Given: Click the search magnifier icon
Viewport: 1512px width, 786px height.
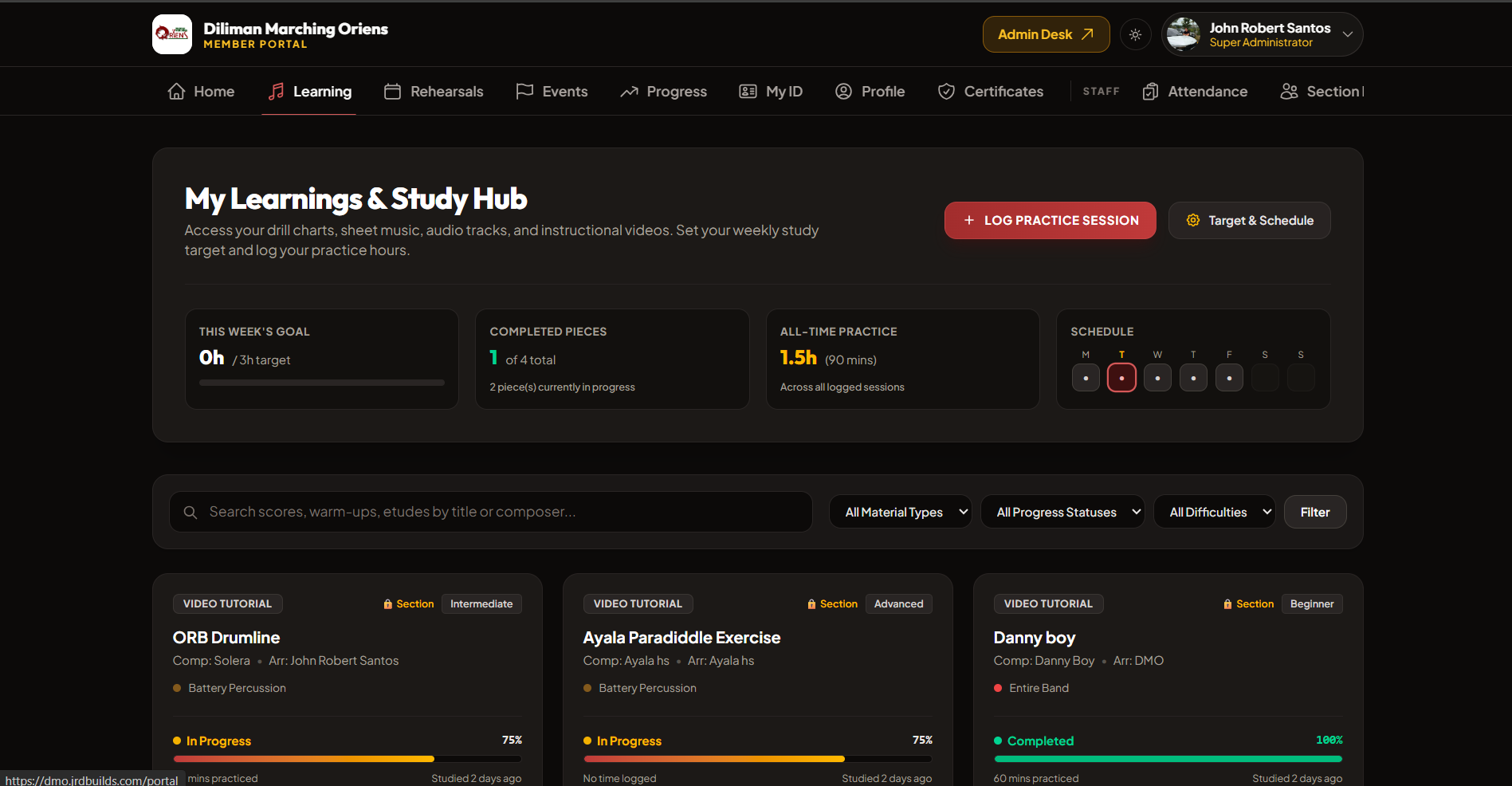Looking at the screenshot, I should [190, 512].
